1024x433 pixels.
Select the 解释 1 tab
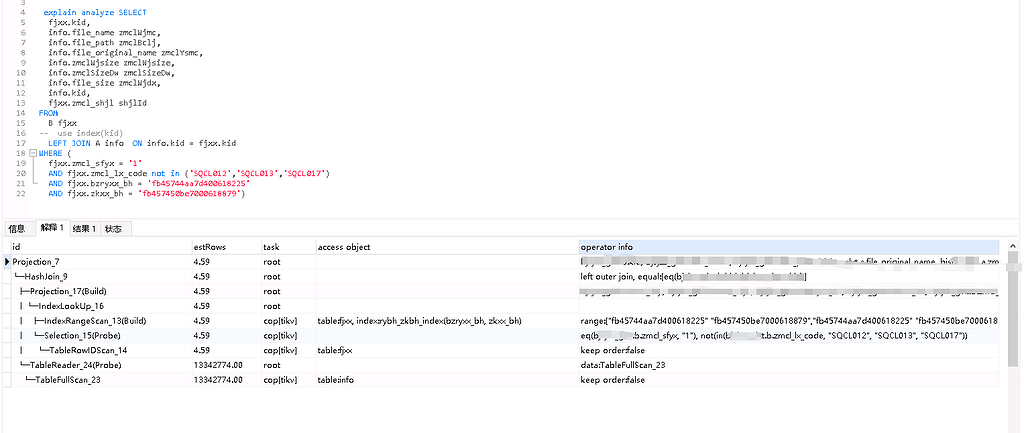52,229
